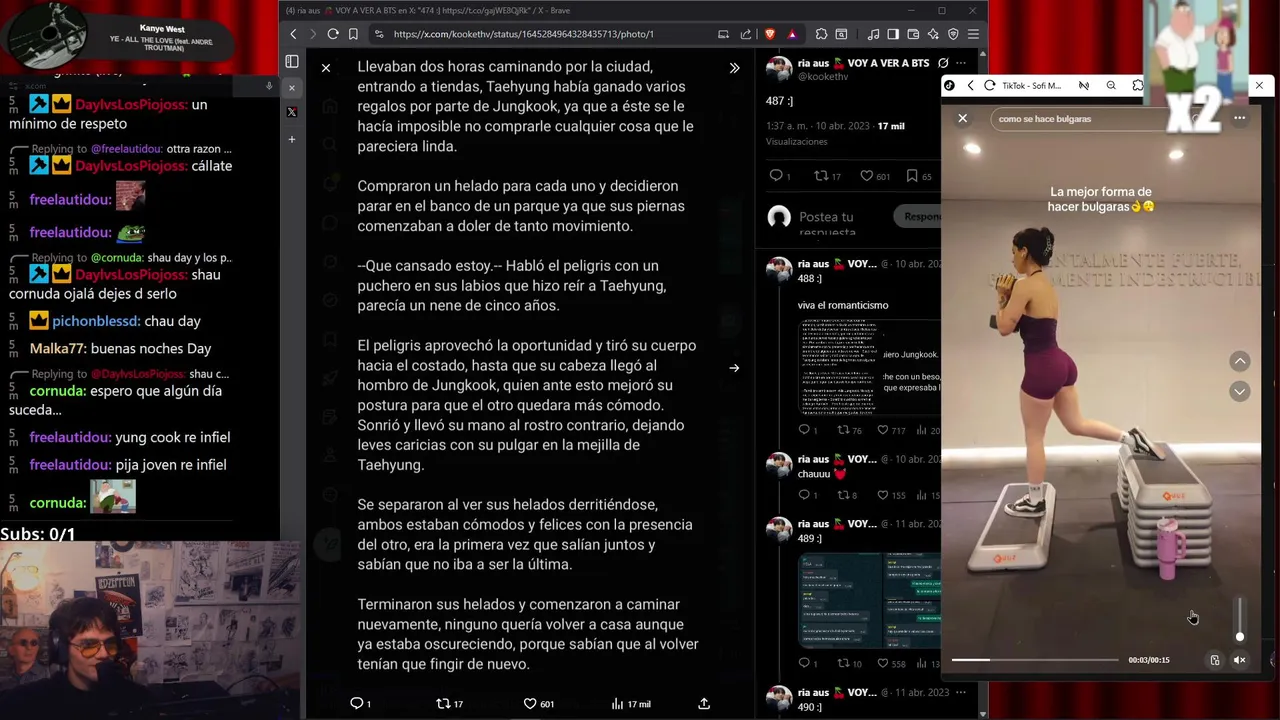
Task: Share this page from address bar
Action: click(745, 34)
